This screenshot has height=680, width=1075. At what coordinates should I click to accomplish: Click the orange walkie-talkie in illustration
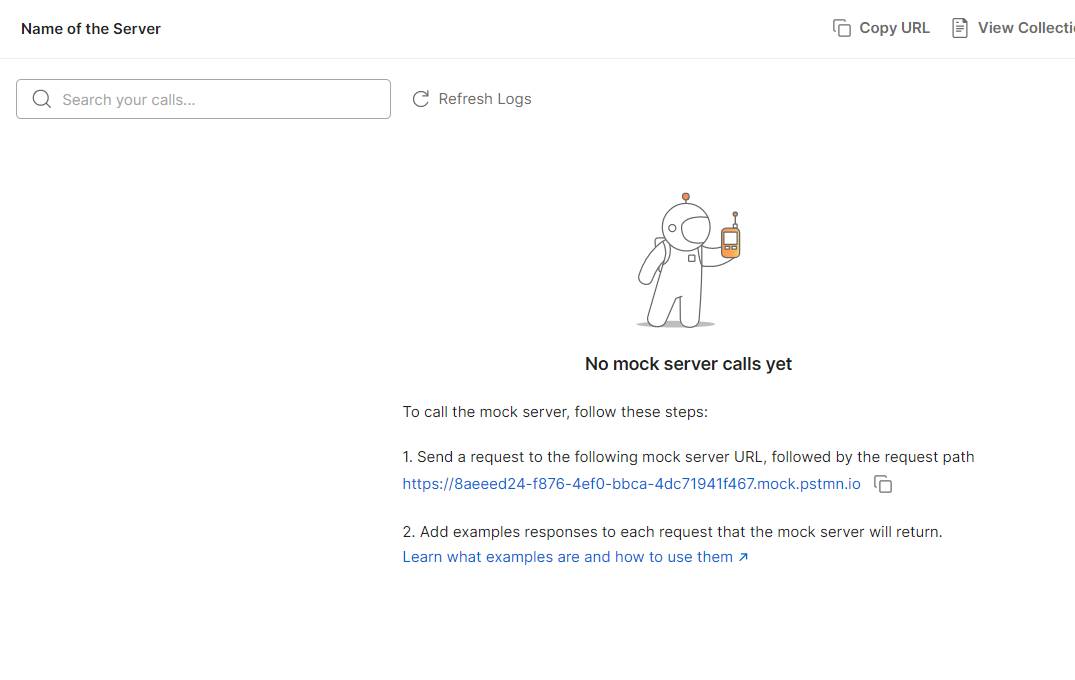pyautogui.click(x=731, y=242)
